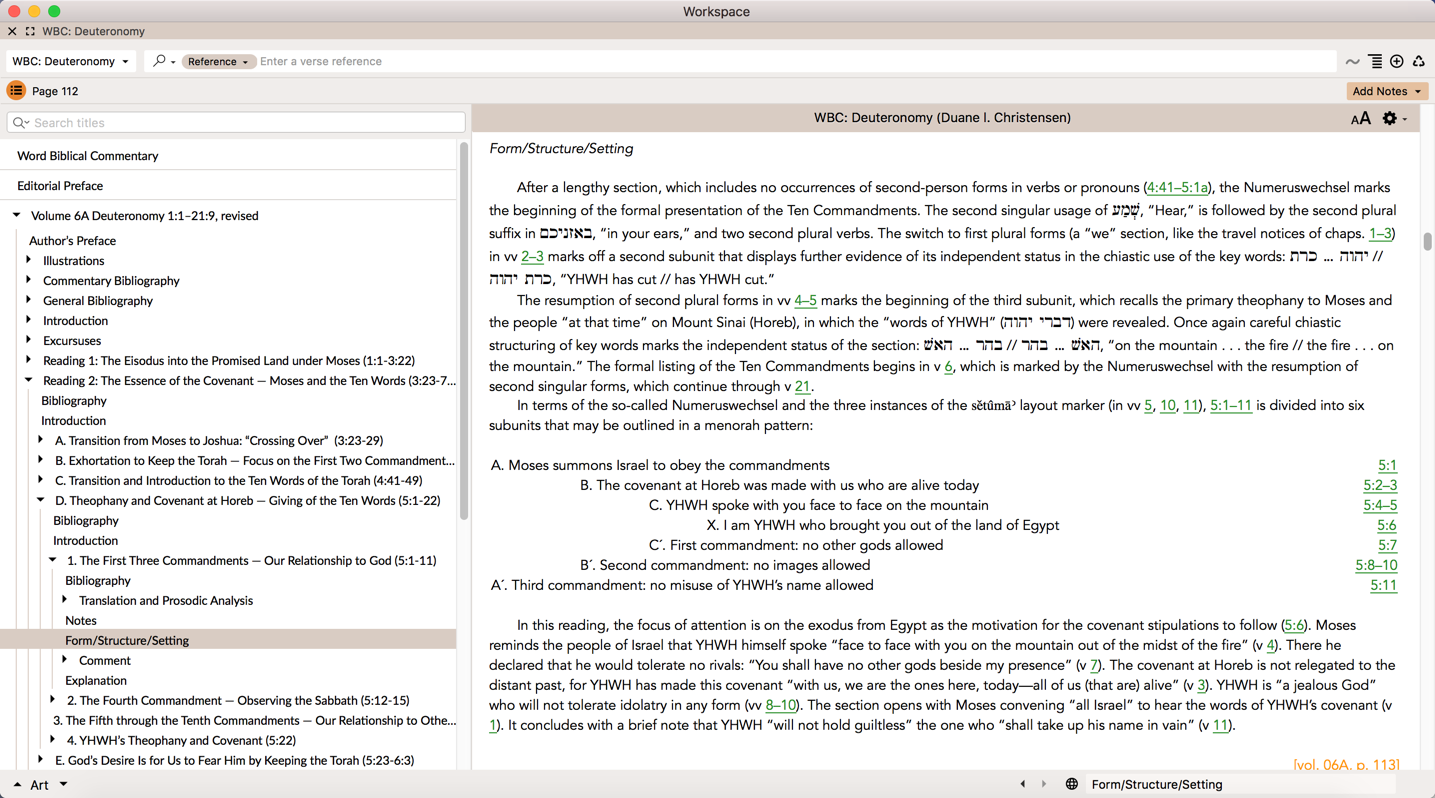Open the gear settings menu
Image resolution: width=1435 pixels, height=798 pixels.
point(1394,119)
